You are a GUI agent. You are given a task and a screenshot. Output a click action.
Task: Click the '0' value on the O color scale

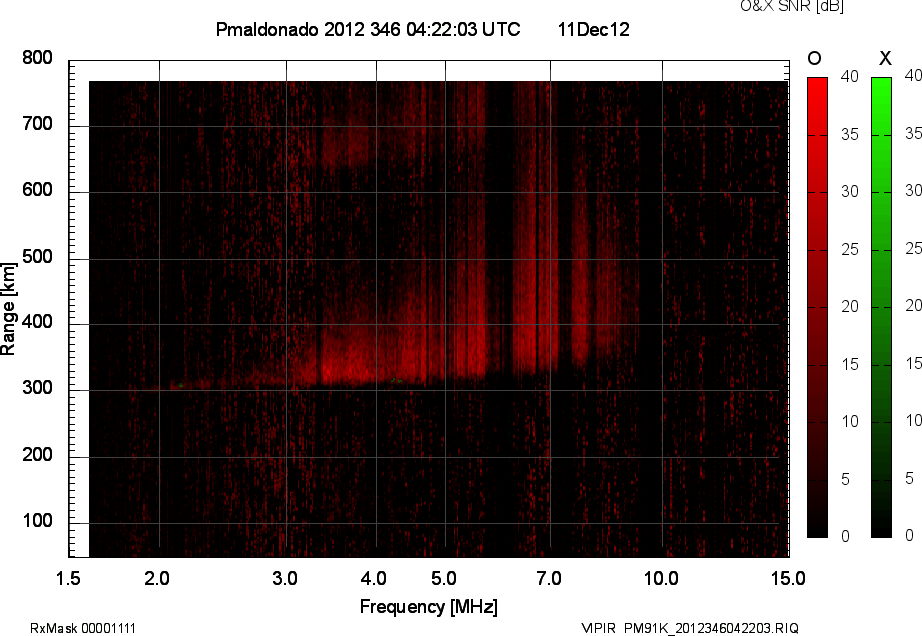pos(845,536)
